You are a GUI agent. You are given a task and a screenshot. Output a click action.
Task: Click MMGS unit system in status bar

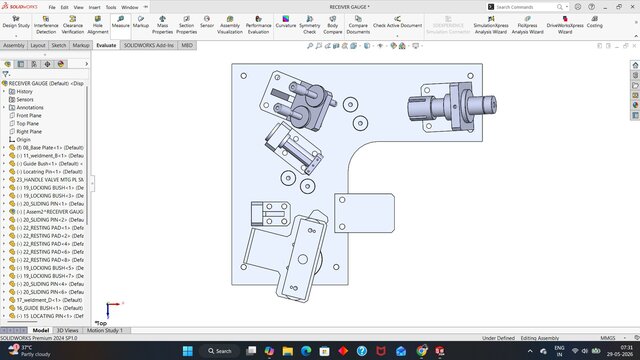pyautogui.click(x=608, y=338)
